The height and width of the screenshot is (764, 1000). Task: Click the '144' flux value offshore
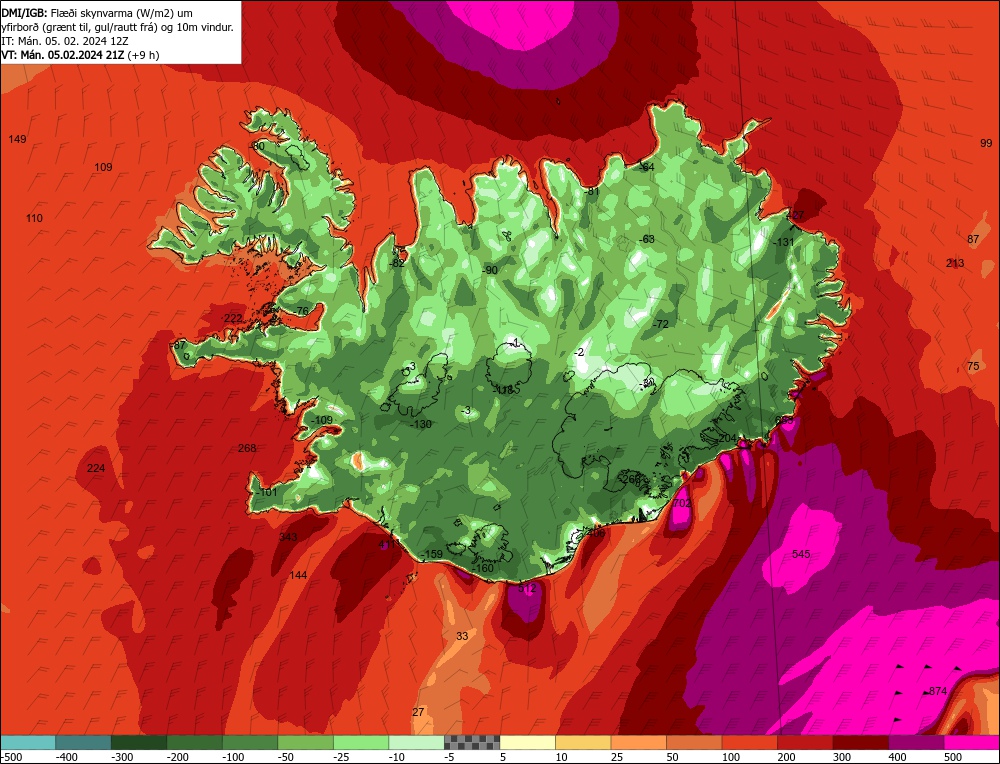[x=298, y=575]
